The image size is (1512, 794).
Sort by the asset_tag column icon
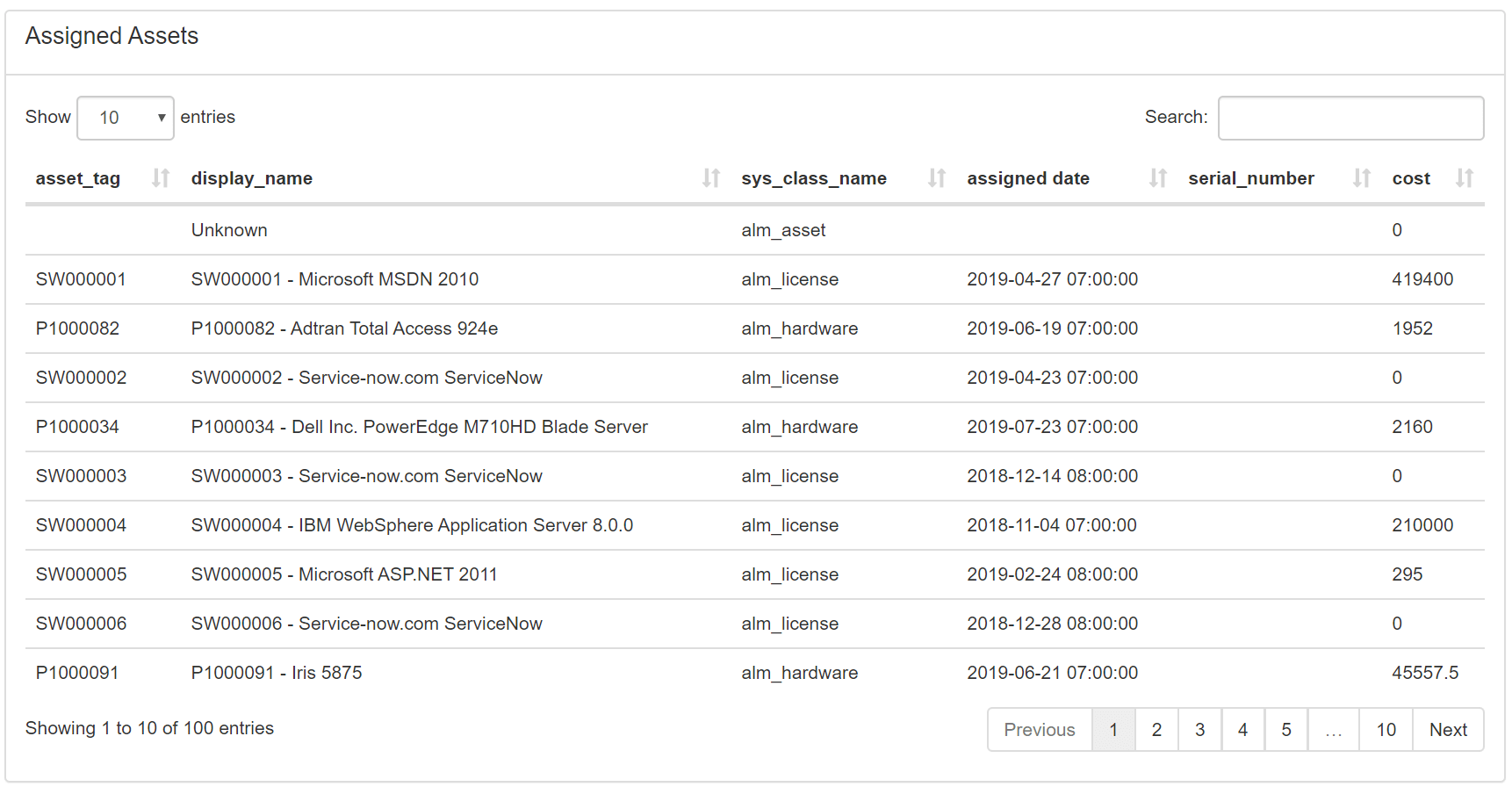160,178
